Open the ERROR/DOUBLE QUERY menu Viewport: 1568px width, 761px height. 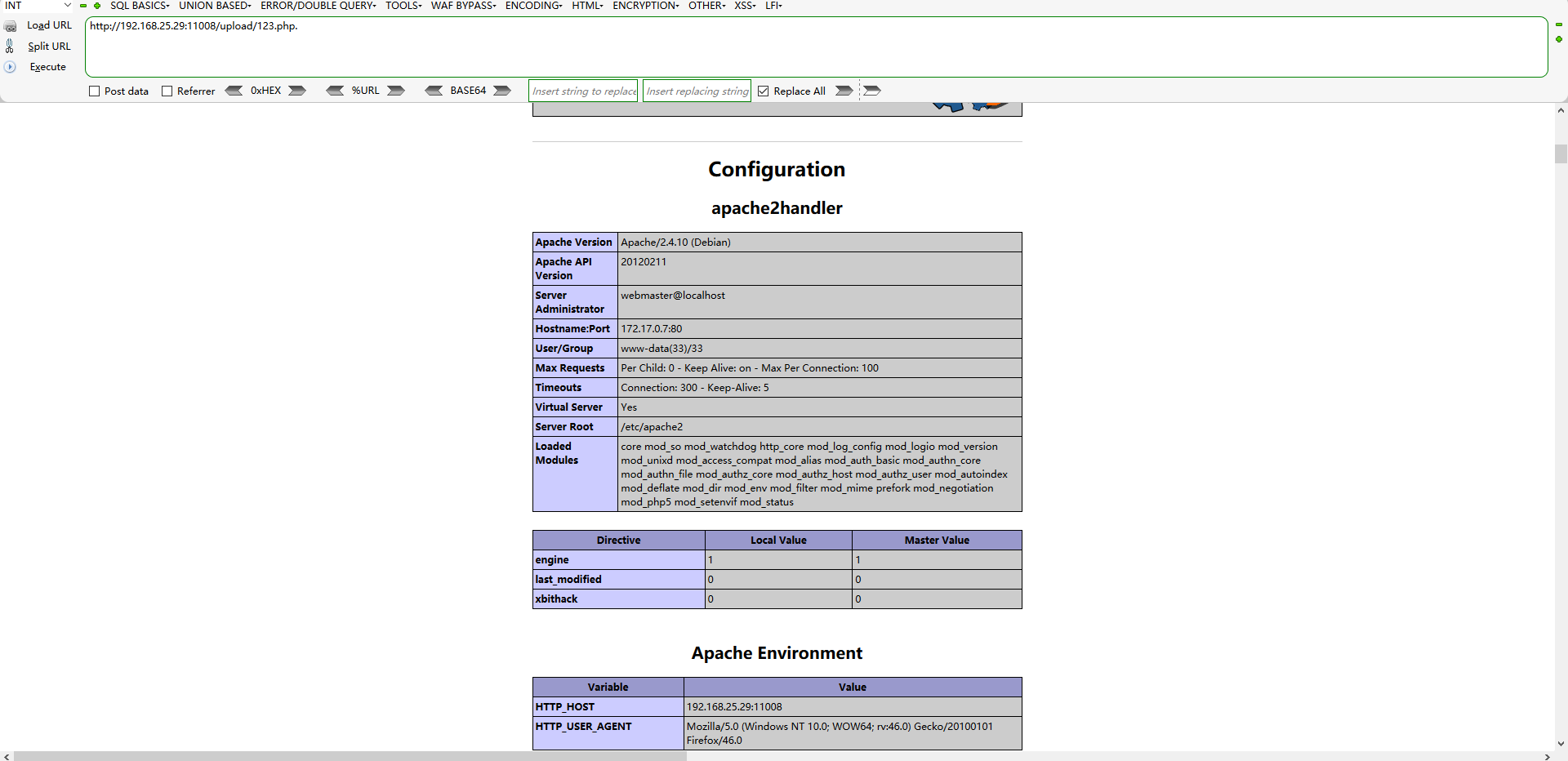[x=318, y=6]
